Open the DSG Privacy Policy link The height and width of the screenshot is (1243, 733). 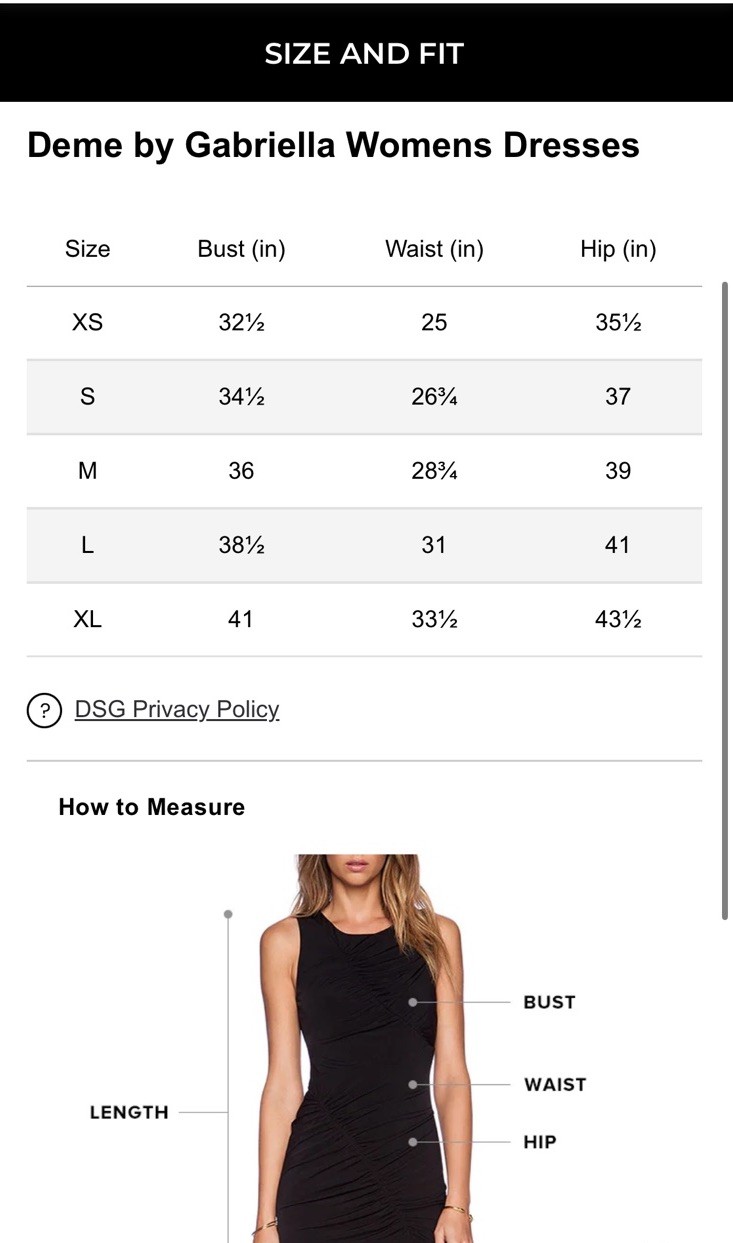(x=177, y=709)
